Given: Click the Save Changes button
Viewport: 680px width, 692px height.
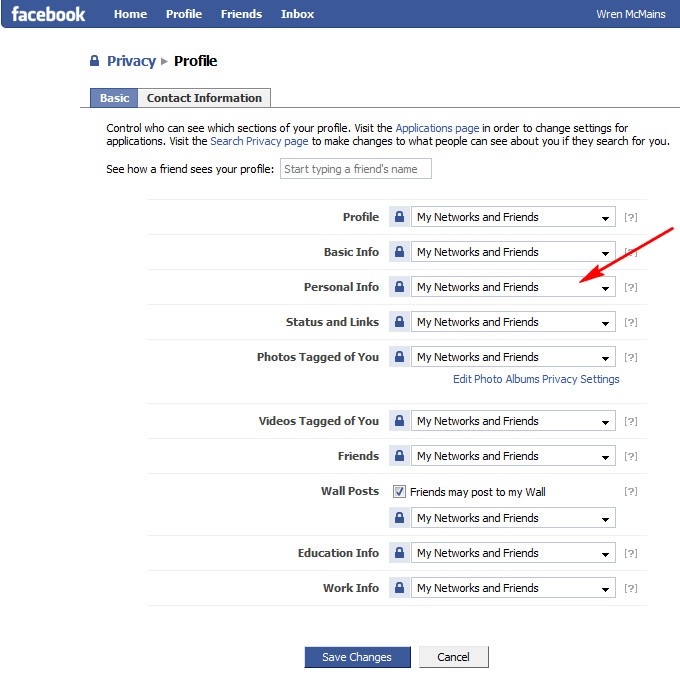Looking at the screenshot, I should [357, 657].
